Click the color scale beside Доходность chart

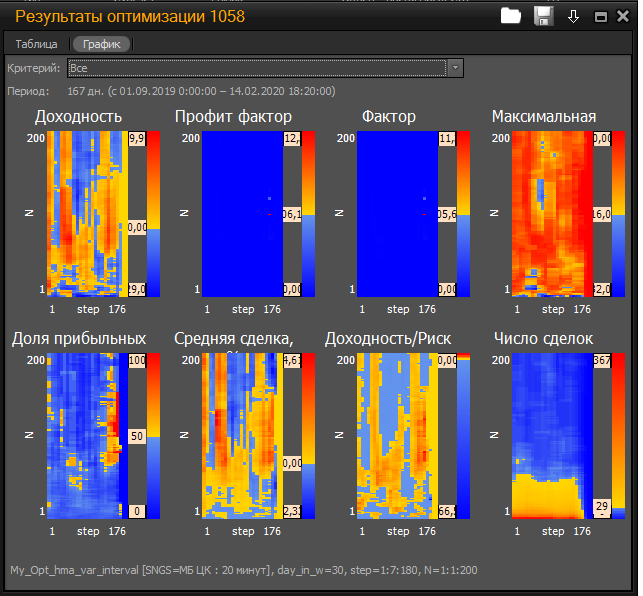coord(153,214)
